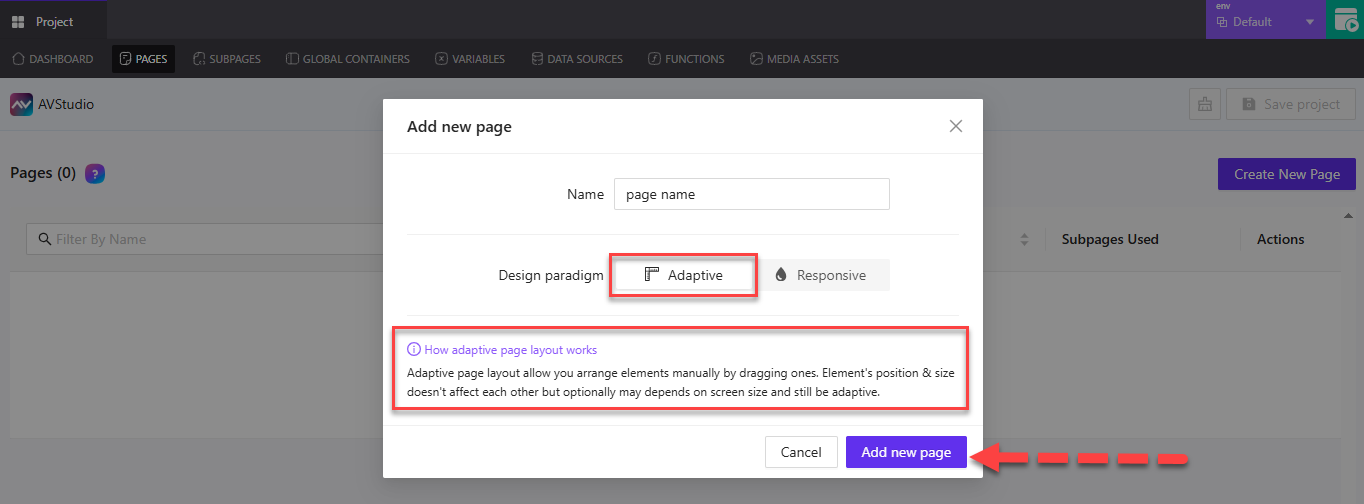Close the Add new page dialog
The image size is (1364, 504).
coord(956,126)
